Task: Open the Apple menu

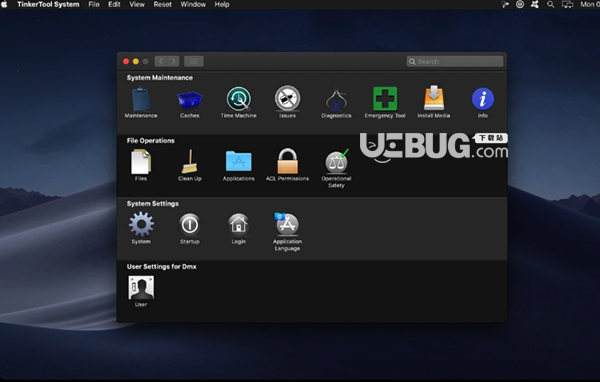Action: point(5,5)
